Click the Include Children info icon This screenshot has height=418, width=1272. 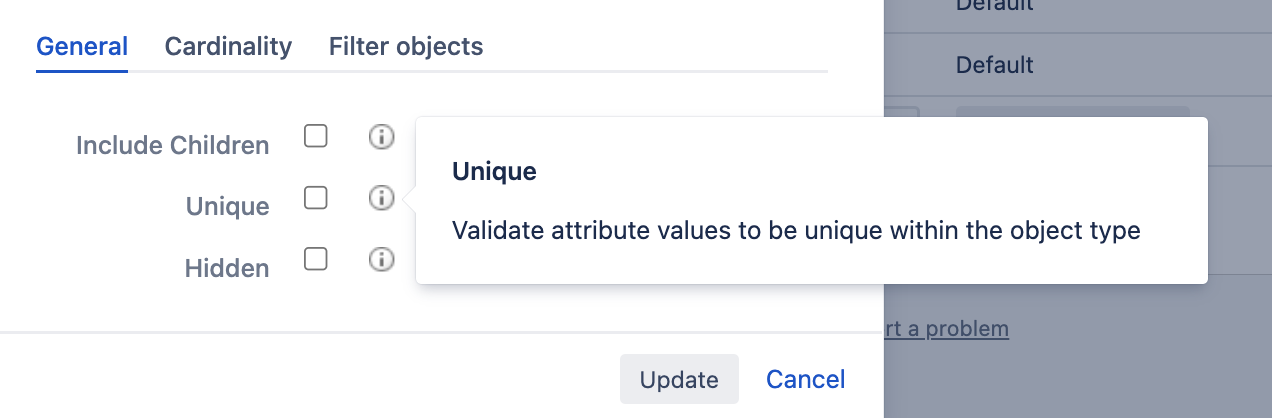(x=381, y=137)
